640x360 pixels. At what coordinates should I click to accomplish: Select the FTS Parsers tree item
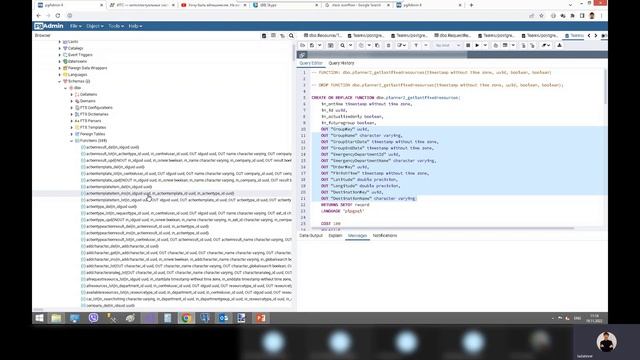coord(90,121)
